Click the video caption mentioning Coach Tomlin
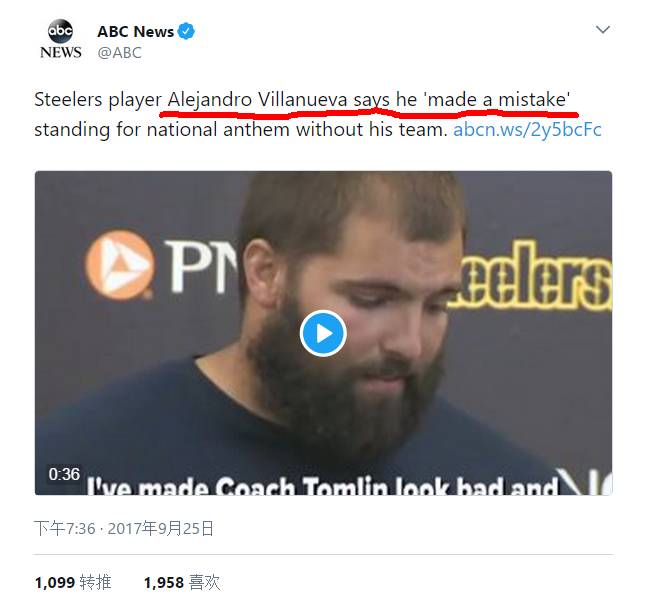The height and width of the screenshot is (603, 652). [320, 489]
